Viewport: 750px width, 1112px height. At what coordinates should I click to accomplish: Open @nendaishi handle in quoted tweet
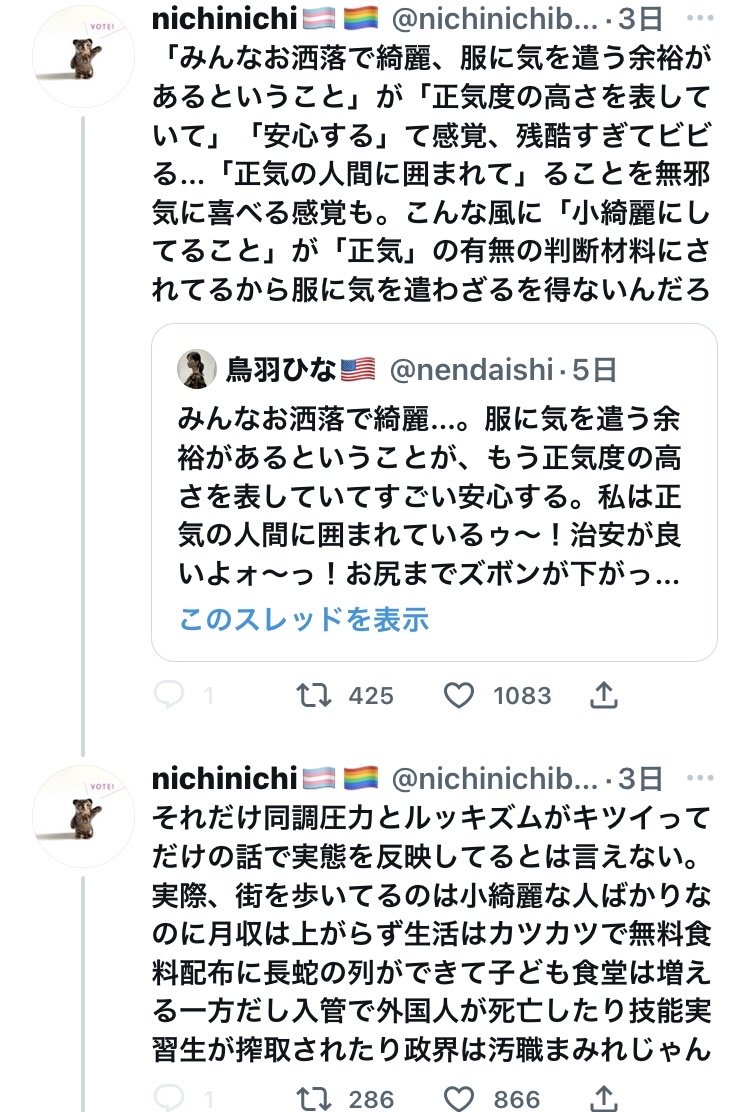[x=469, y=371]
